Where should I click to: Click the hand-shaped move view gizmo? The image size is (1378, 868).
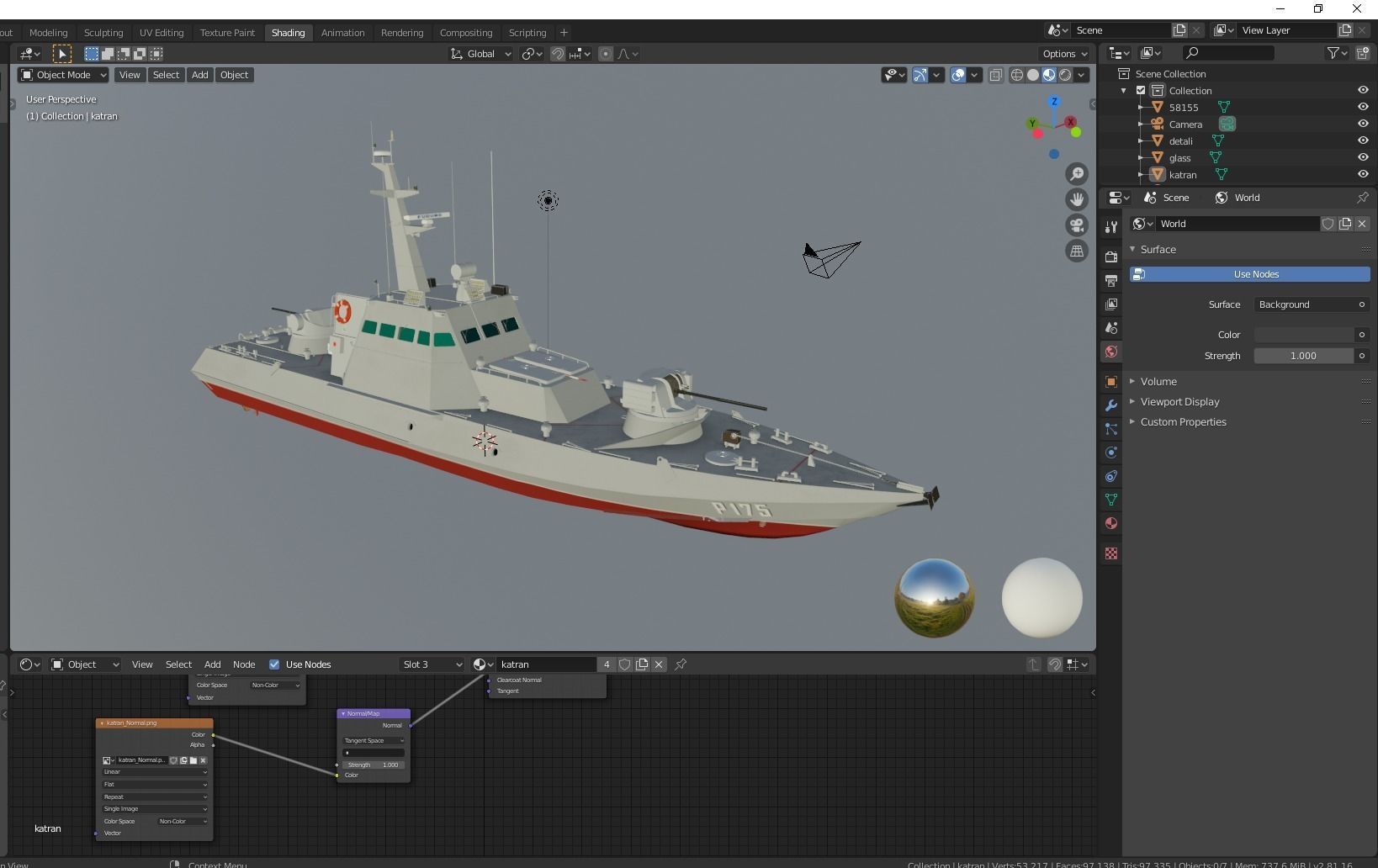[1077, 199]
